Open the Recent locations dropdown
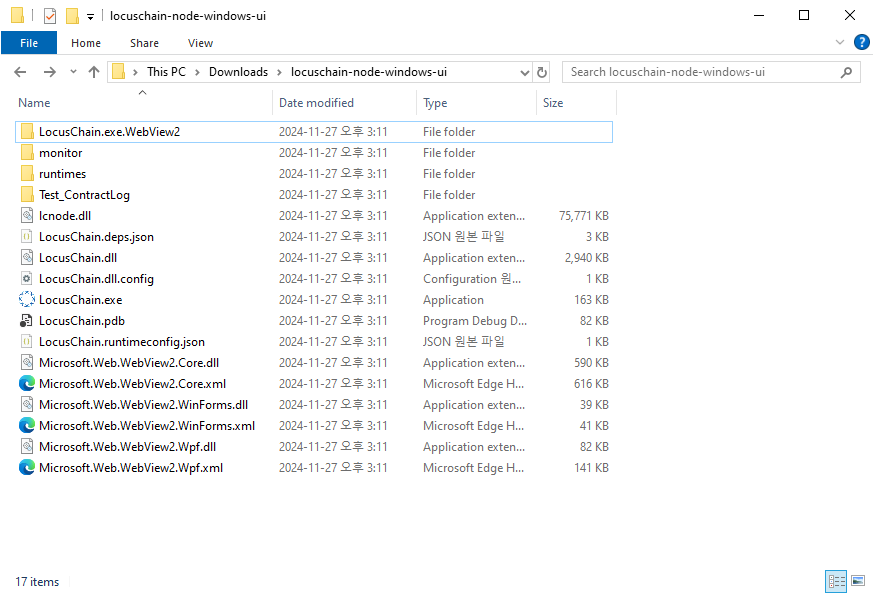 (73, 72)
